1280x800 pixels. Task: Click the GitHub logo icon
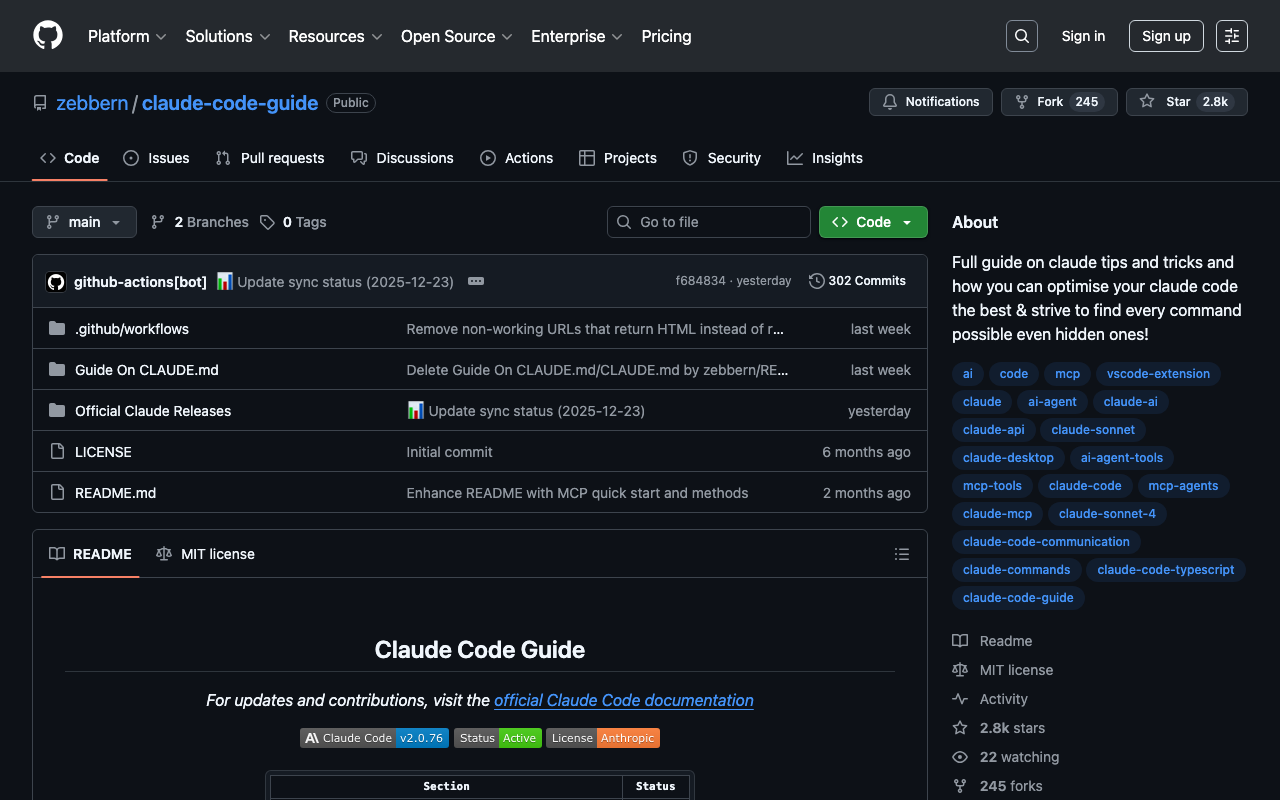(x=48, y=36)
